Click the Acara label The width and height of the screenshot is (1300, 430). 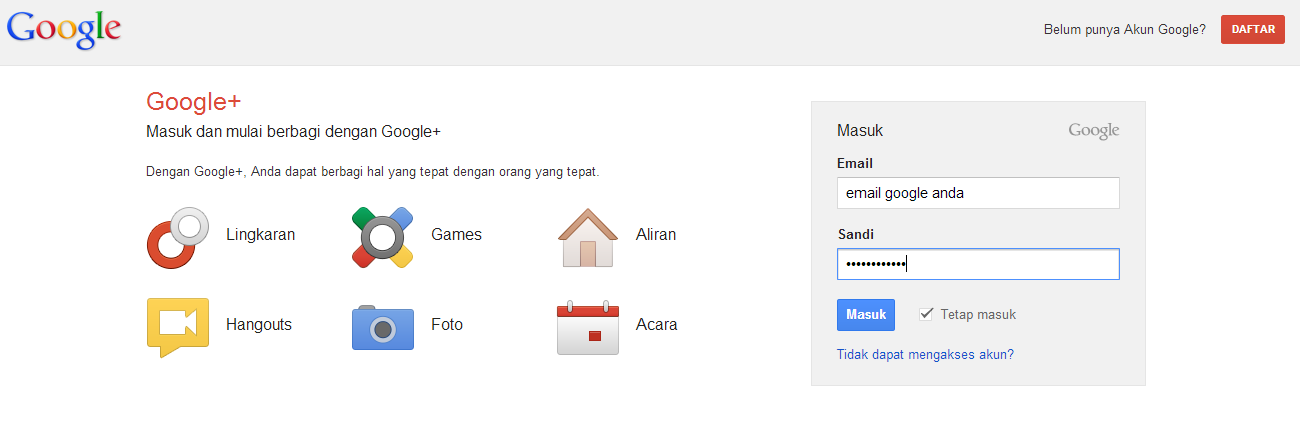657,325
